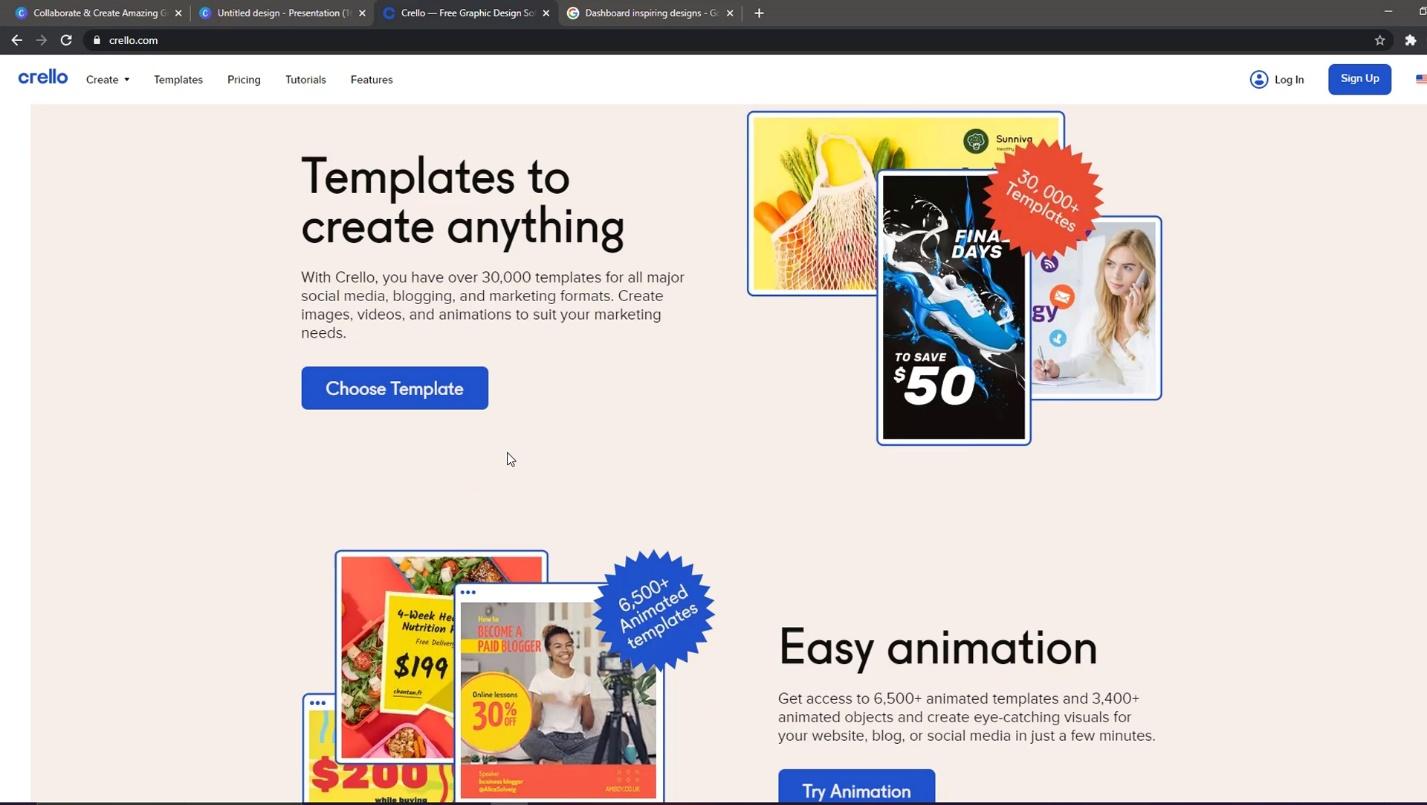Close the Dashboard inspiring designs tab

pyautogui.click(x=730, y=13)
